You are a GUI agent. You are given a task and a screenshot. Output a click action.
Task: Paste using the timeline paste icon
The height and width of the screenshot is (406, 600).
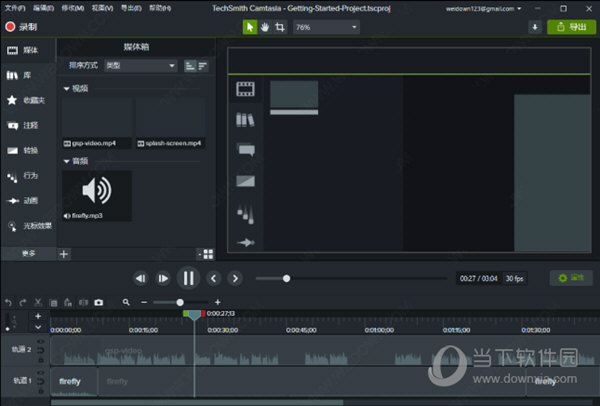point(68,303)
